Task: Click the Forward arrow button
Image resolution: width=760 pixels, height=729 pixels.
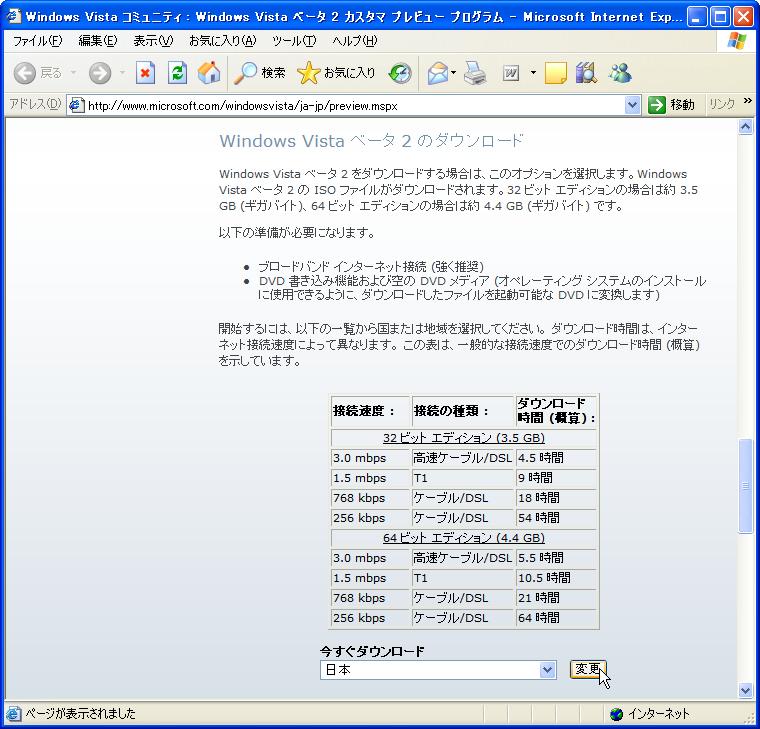Action: pyautogui.click(x=100, y=73)
